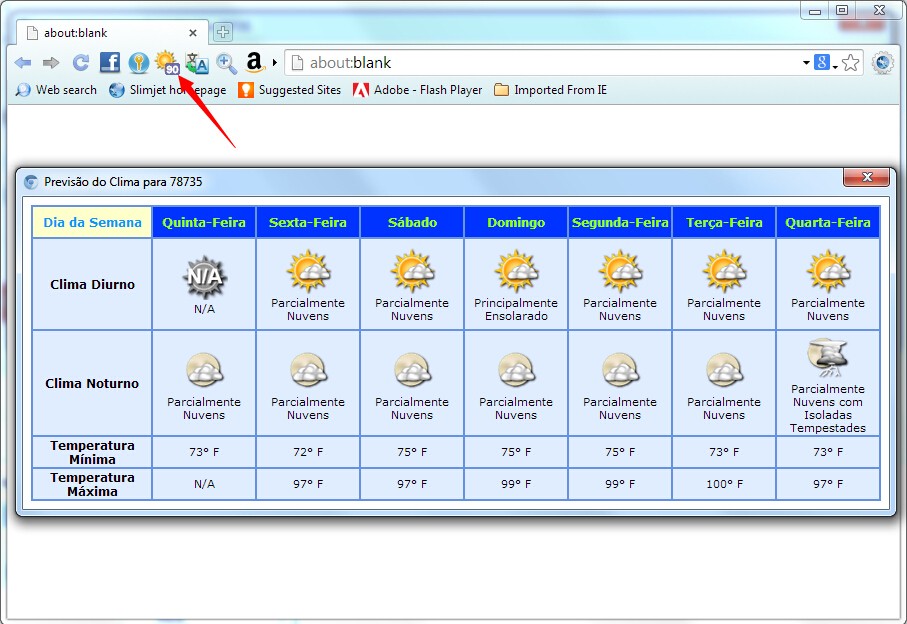Select the about:blank tab
Screen dimensions: 907x624
(110, 33)
